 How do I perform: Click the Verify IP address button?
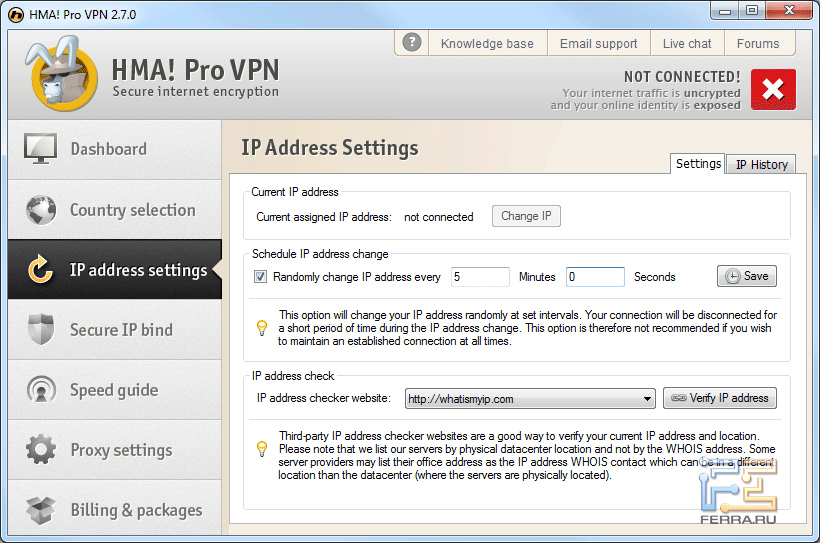(719, 398)
